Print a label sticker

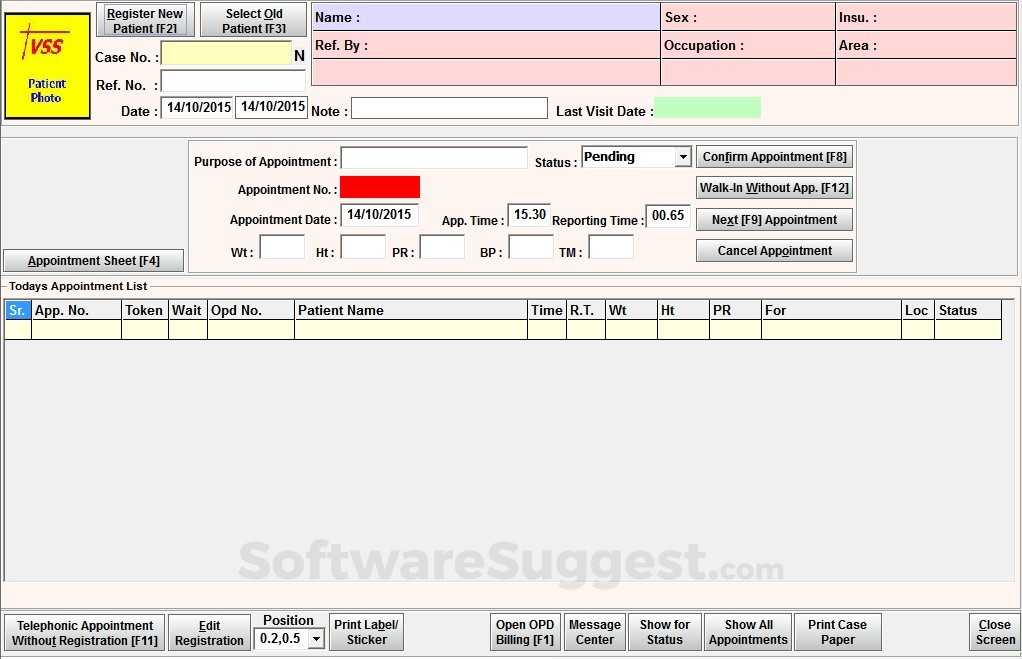click(x=366, y=631)
